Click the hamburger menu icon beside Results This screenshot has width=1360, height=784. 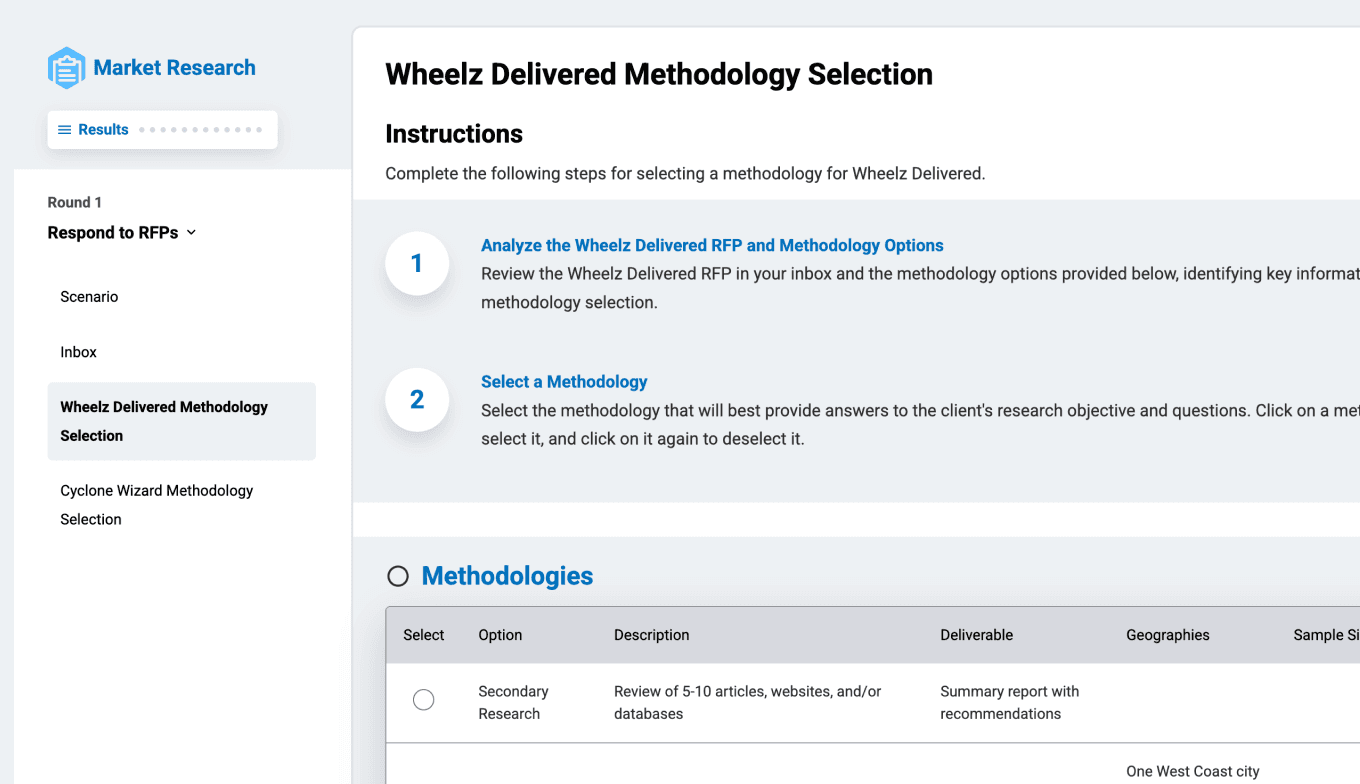(65, 130)
